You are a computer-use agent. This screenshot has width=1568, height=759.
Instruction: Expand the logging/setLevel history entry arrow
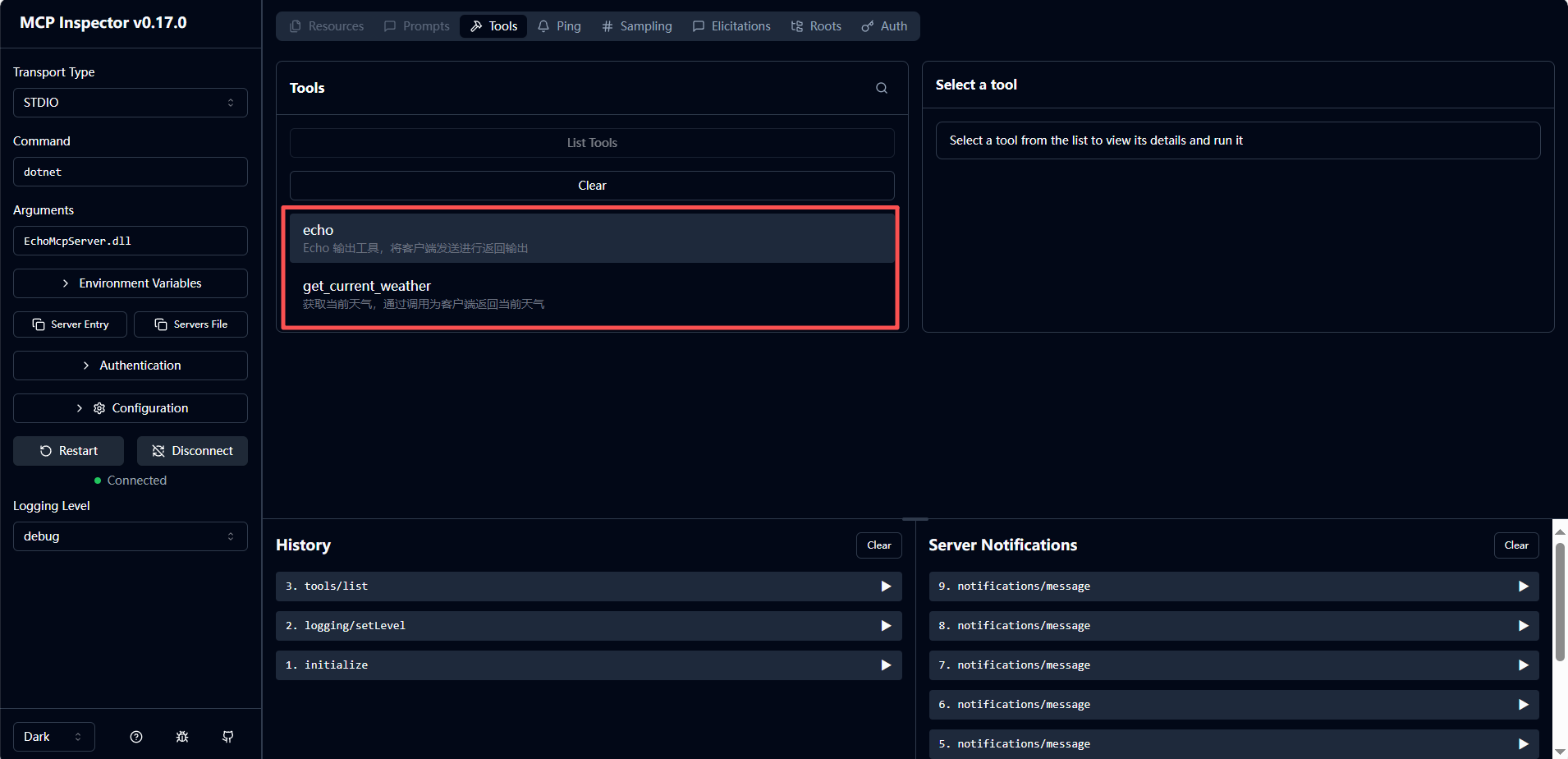(x=886, y=626)
